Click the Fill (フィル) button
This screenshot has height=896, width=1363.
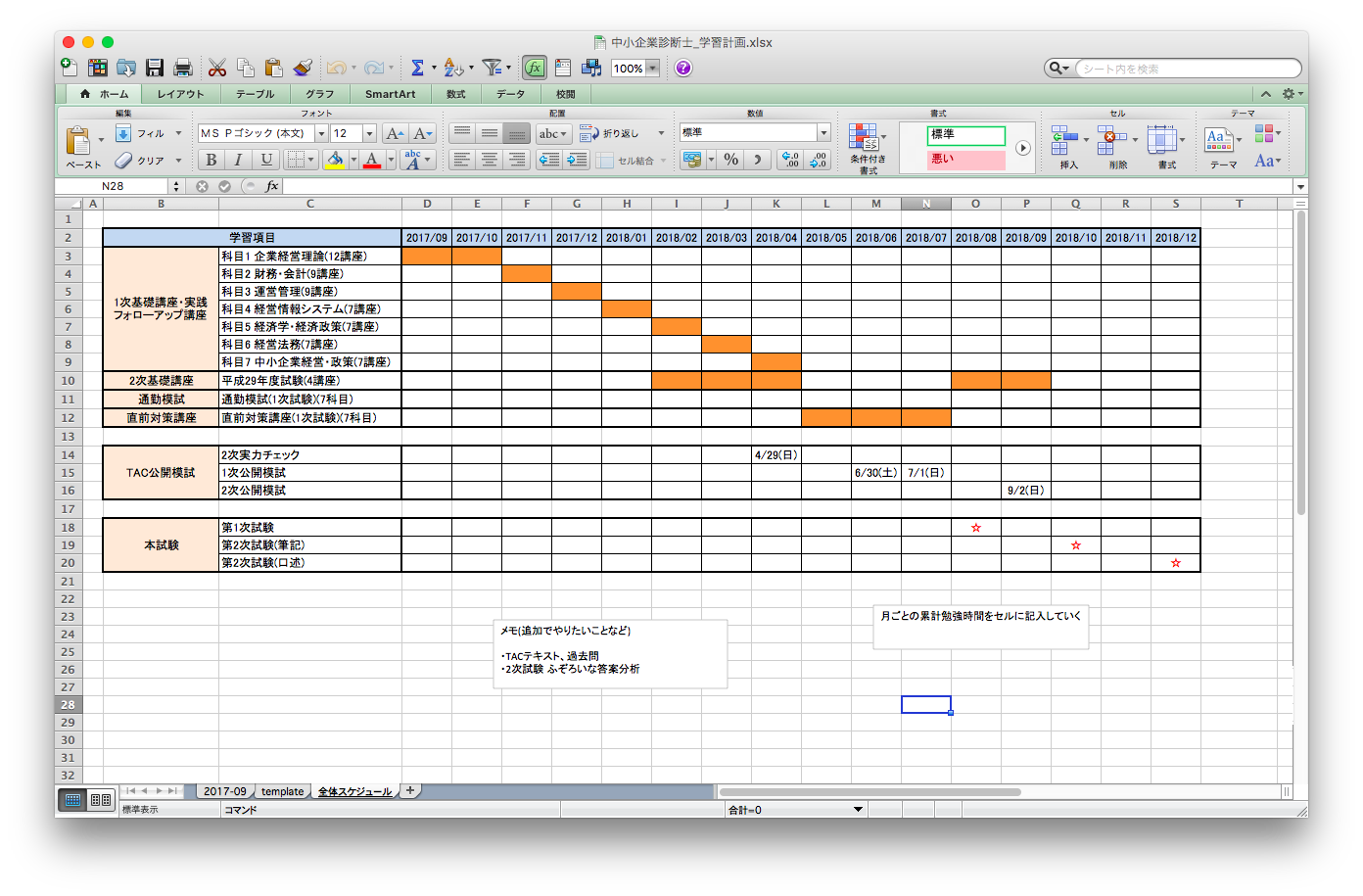click(x=141, y=133)
